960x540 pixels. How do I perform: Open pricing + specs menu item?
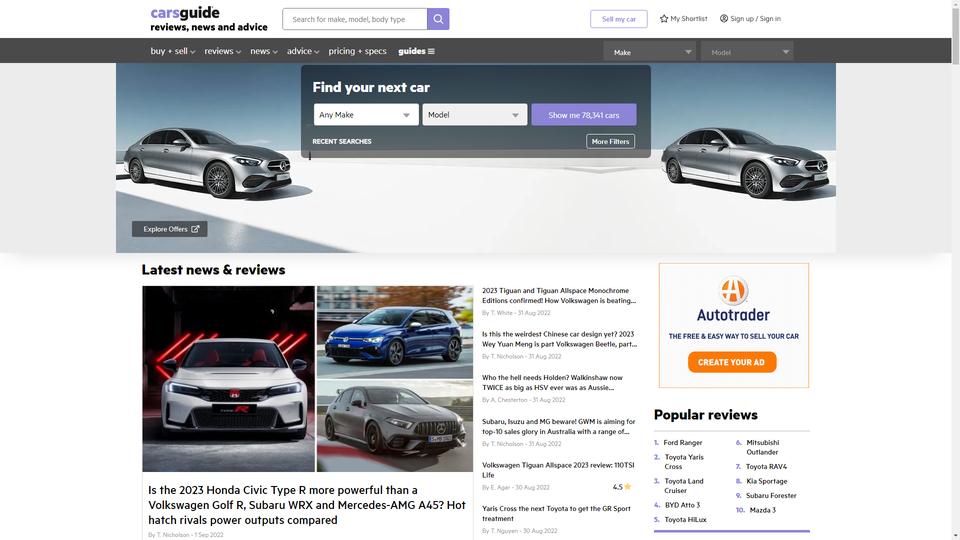(x=358, y=51)
